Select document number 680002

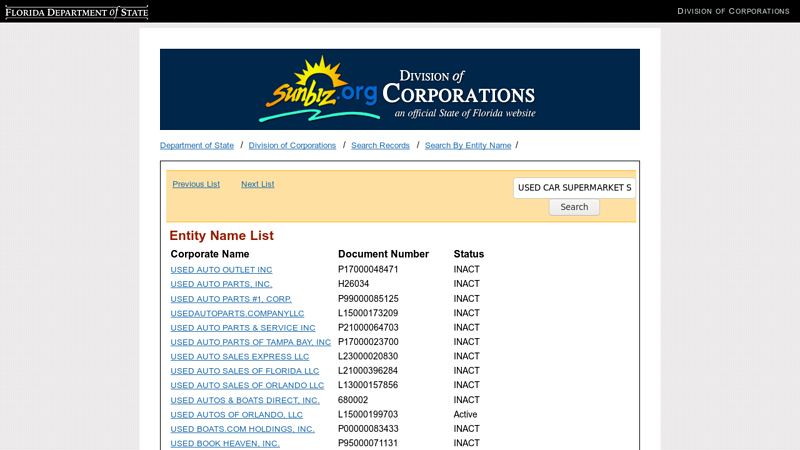point(353,400)
